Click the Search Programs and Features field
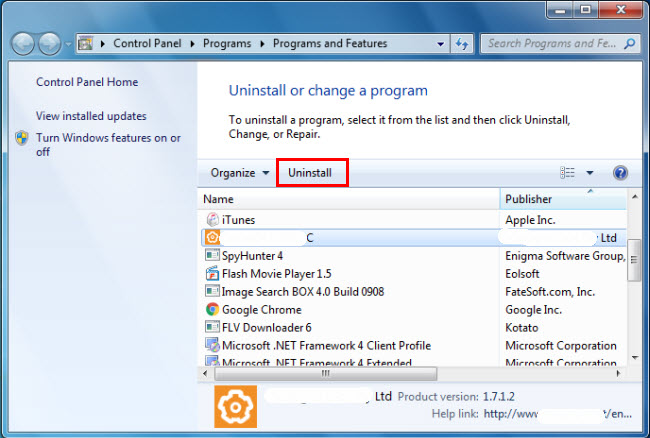The width and height of the screenshot is (650, 438). point(551,44)
